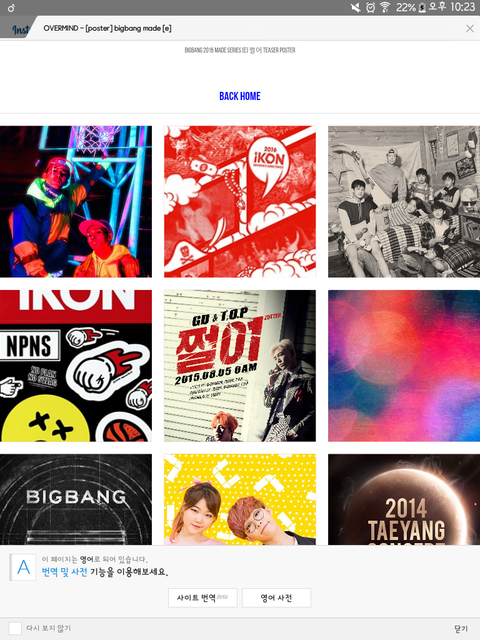Tap the 번역 및 사전 link text

pyautogui.click(x=64, y=572)
